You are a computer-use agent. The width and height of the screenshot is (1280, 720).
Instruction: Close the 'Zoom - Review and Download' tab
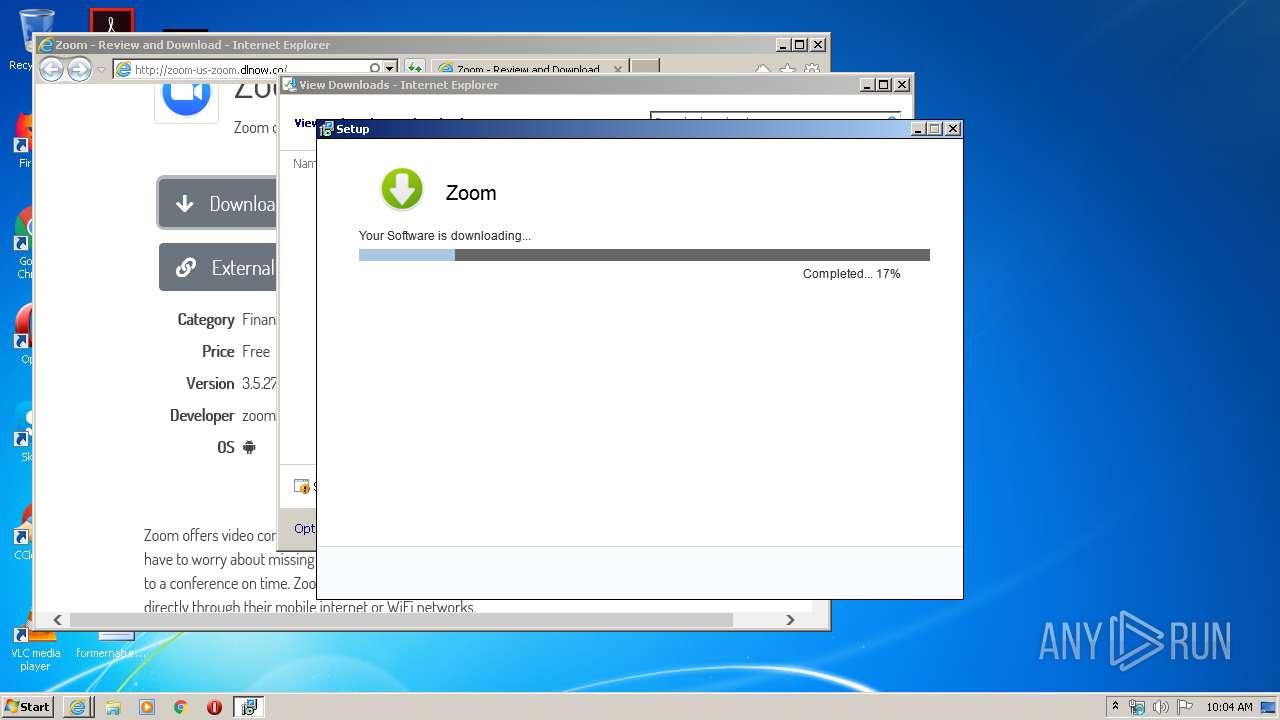(618, 69)
